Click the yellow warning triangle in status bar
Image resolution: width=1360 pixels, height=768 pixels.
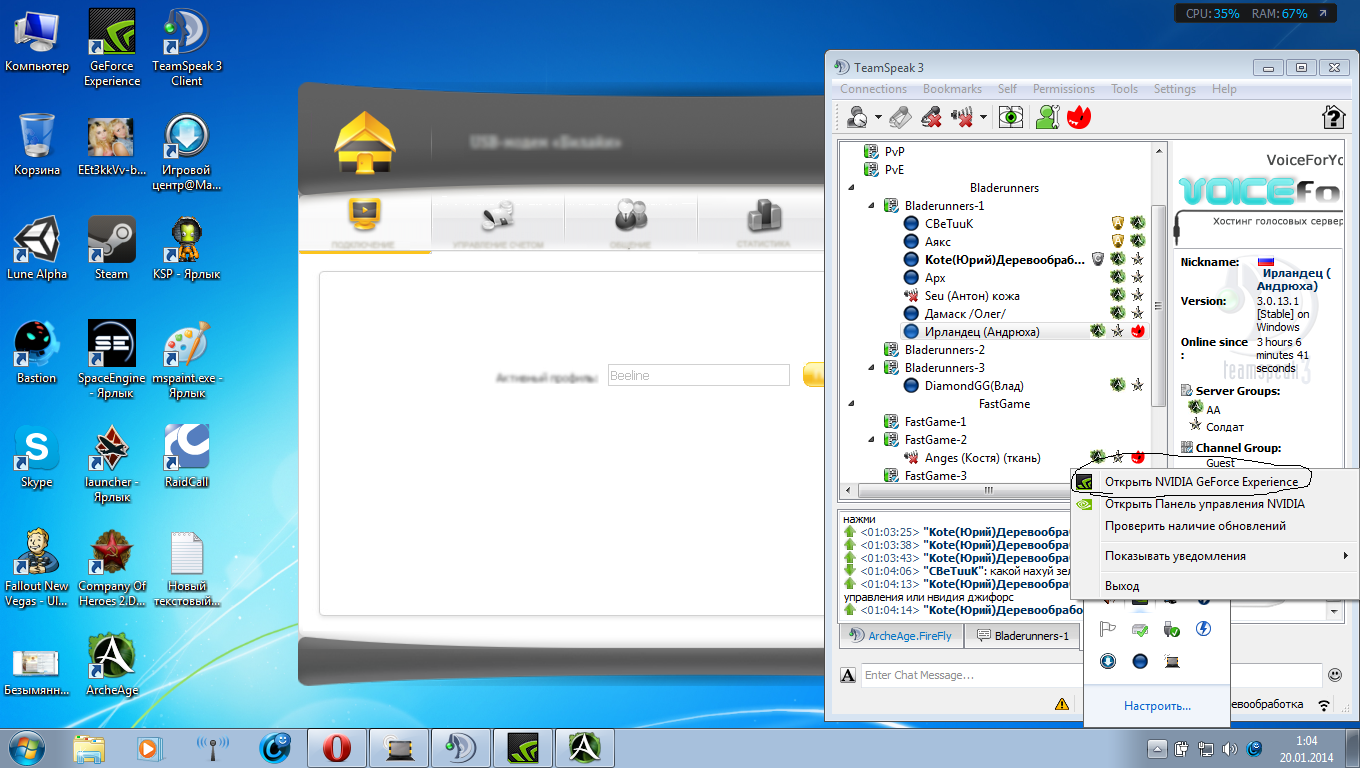coord(1062,704)
